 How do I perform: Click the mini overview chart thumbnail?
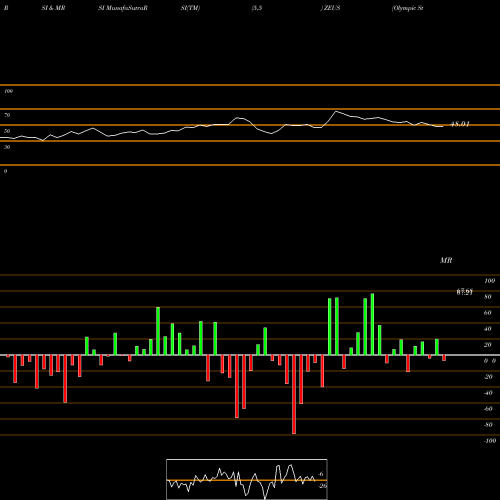[x=247, y=479]
